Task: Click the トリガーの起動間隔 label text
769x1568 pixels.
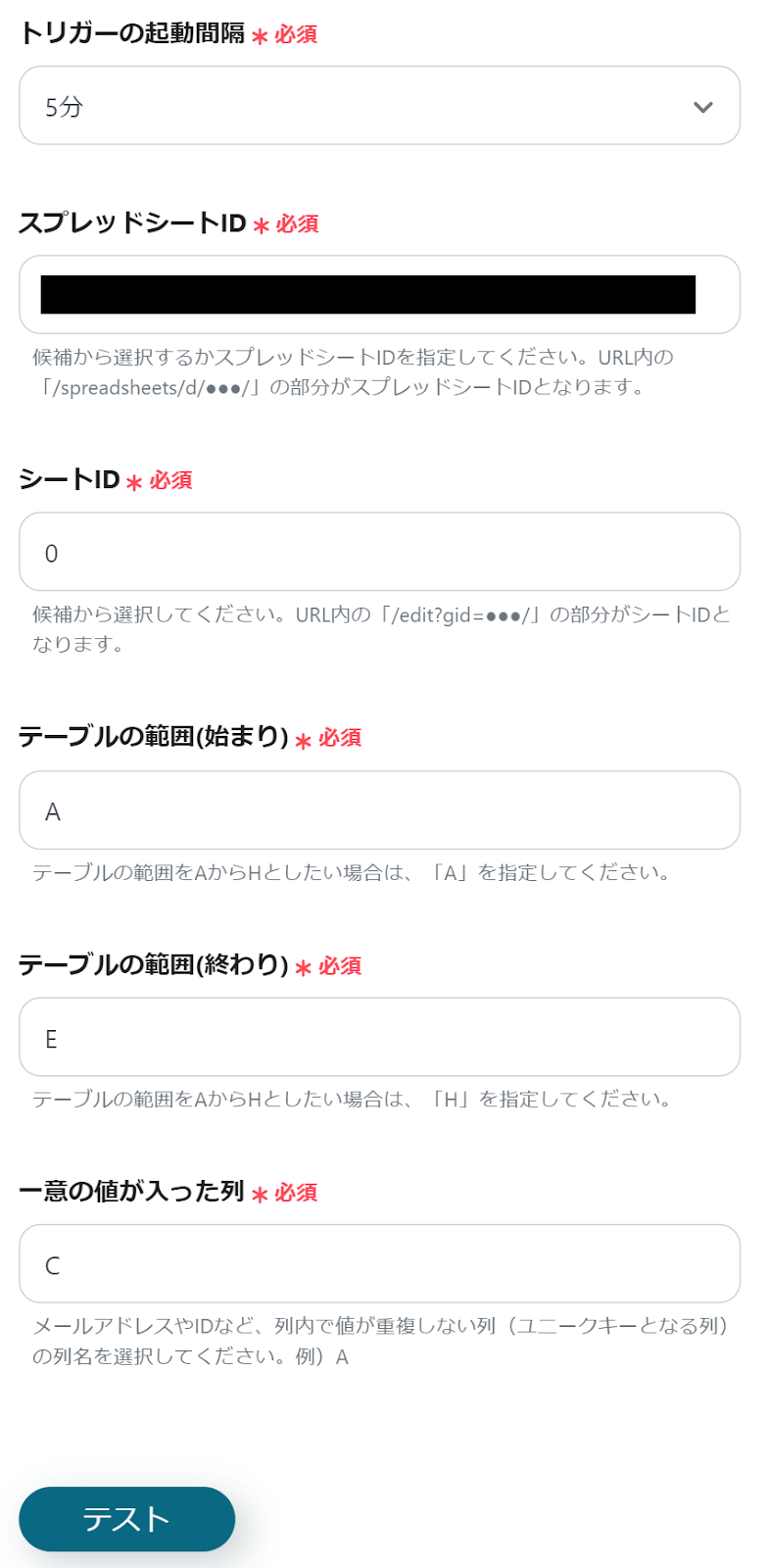Action: [132, 32]
